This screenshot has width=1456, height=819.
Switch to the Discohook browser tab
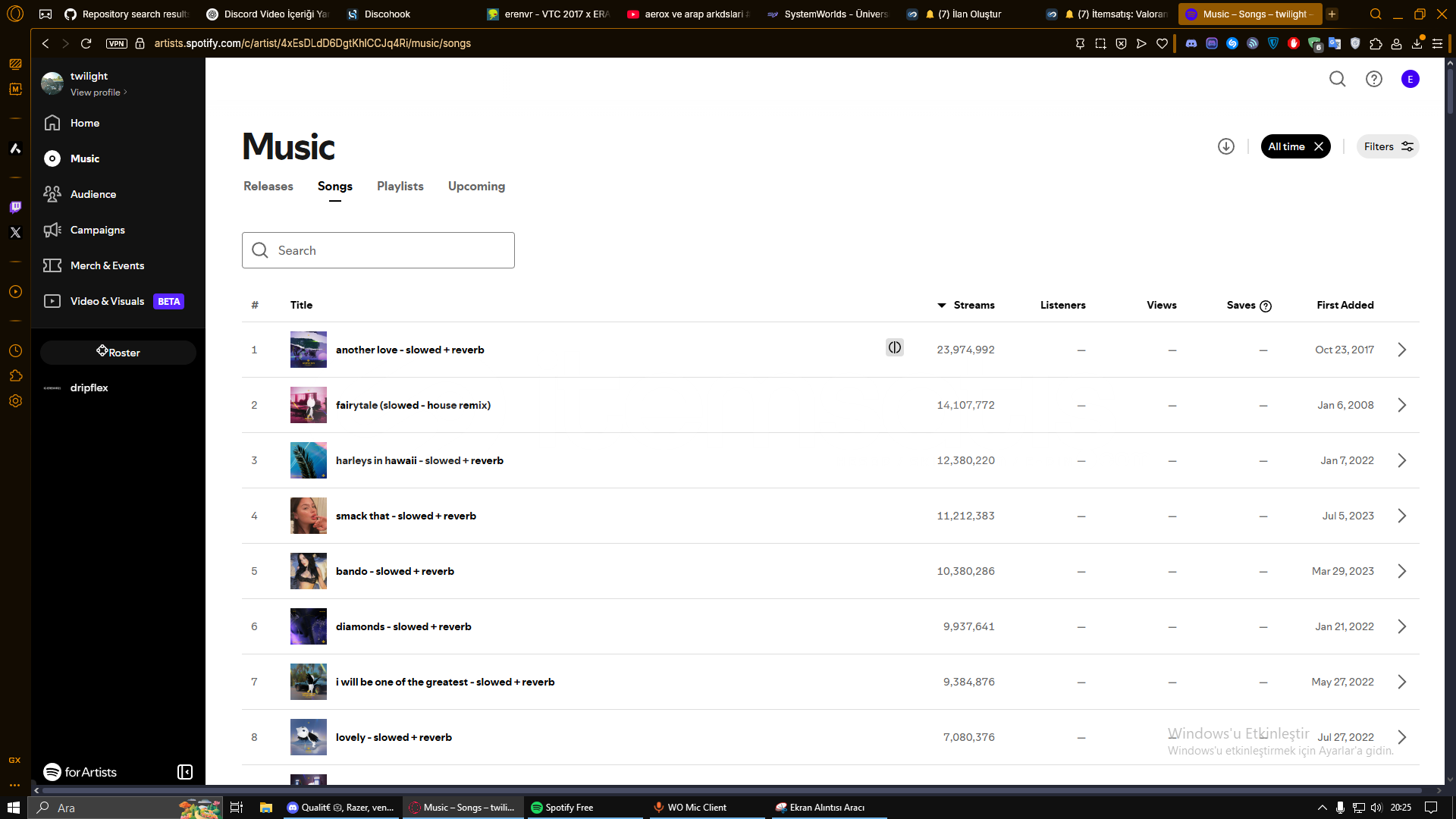387,14
